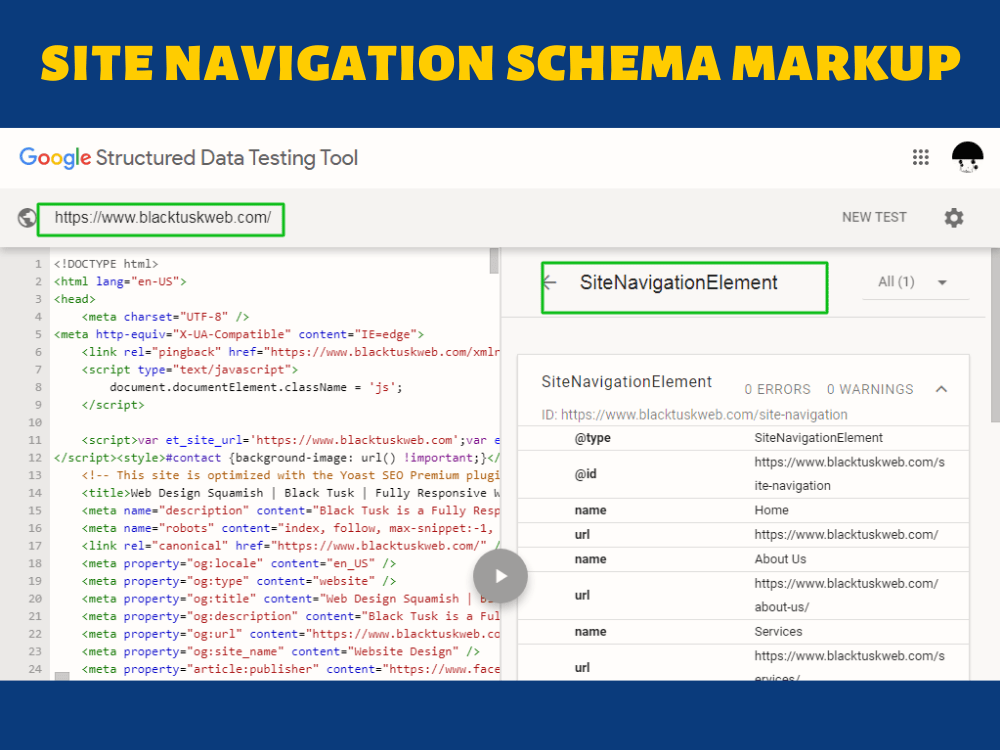Click the Yoast SEO Premium comment line
This screenshot has width=1000, height=750.
pyautogui.click(x=290, y=475)
